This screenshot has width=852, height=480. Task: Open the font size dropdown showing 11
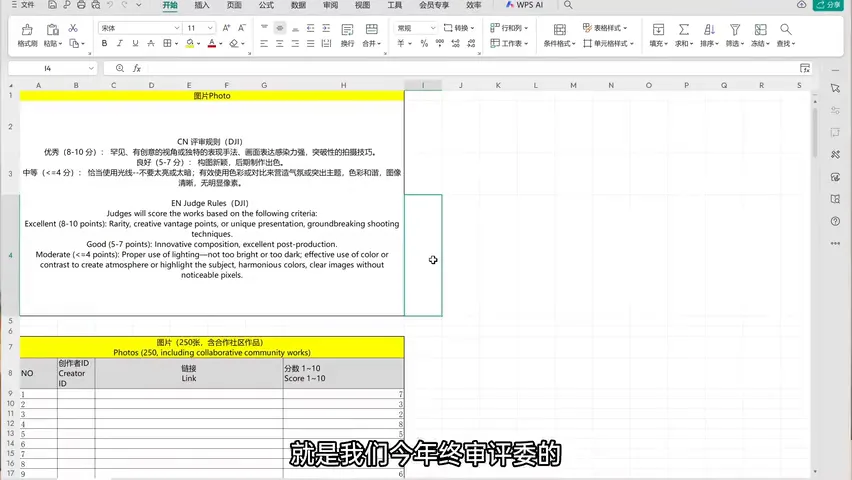pos(210,28)
